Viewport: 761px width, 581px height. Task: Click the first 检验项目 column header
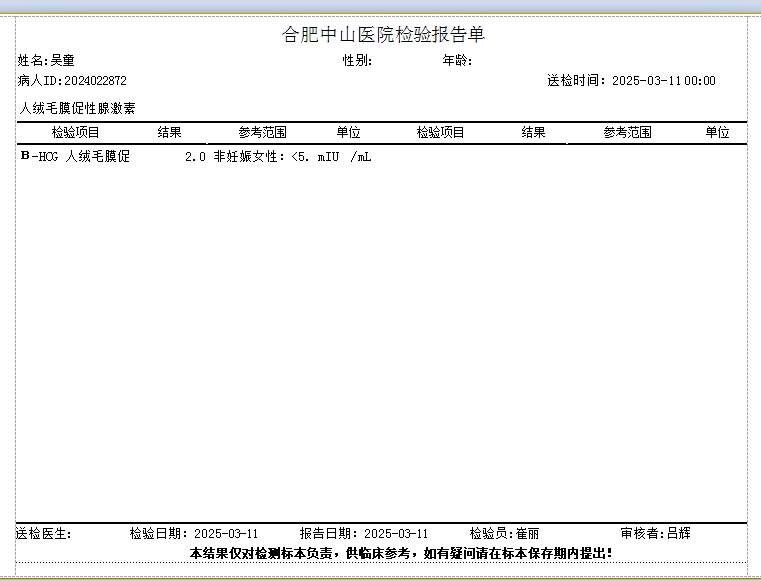[x=76, y=132]
